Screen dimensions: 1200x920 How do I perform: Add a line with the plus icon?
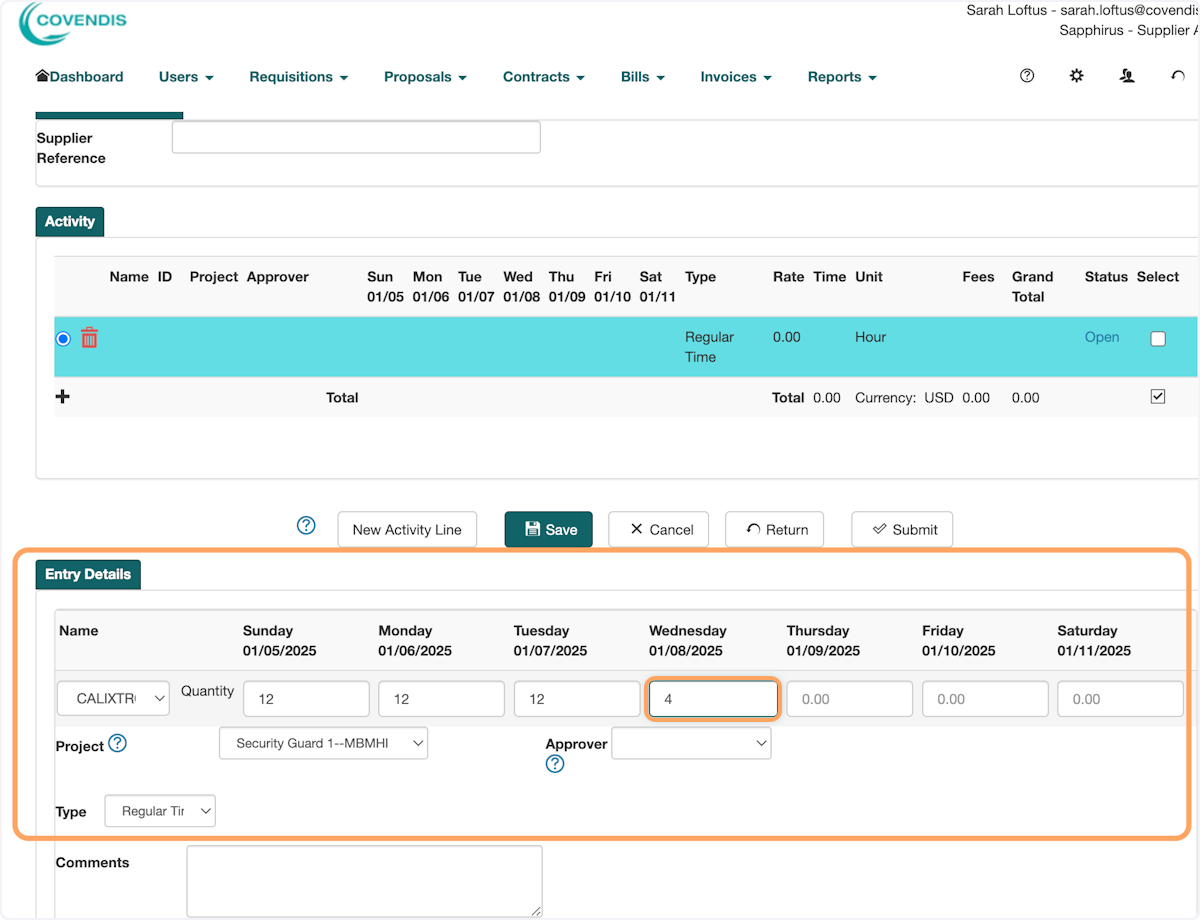click(x=62, y=397)
